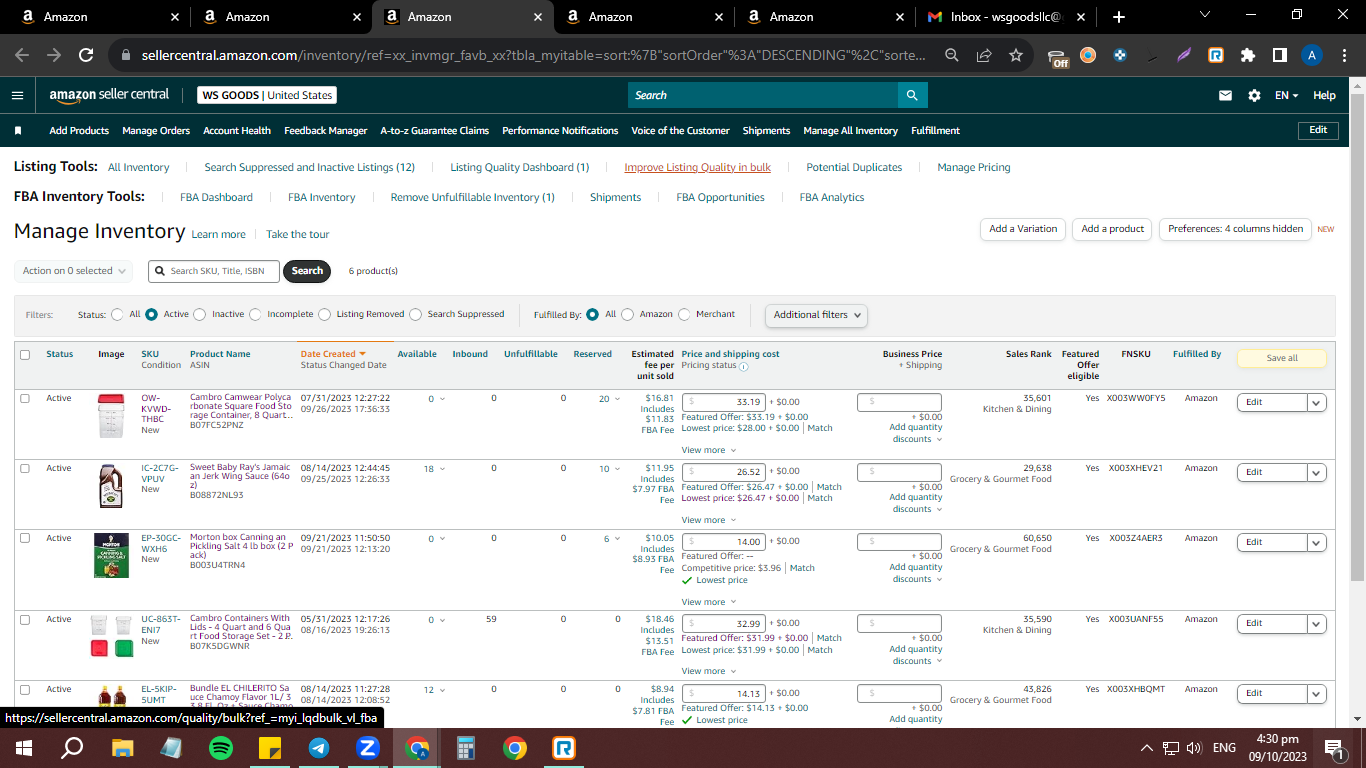Check the Morton Canning Salt row checkbox

coord(25,538)
